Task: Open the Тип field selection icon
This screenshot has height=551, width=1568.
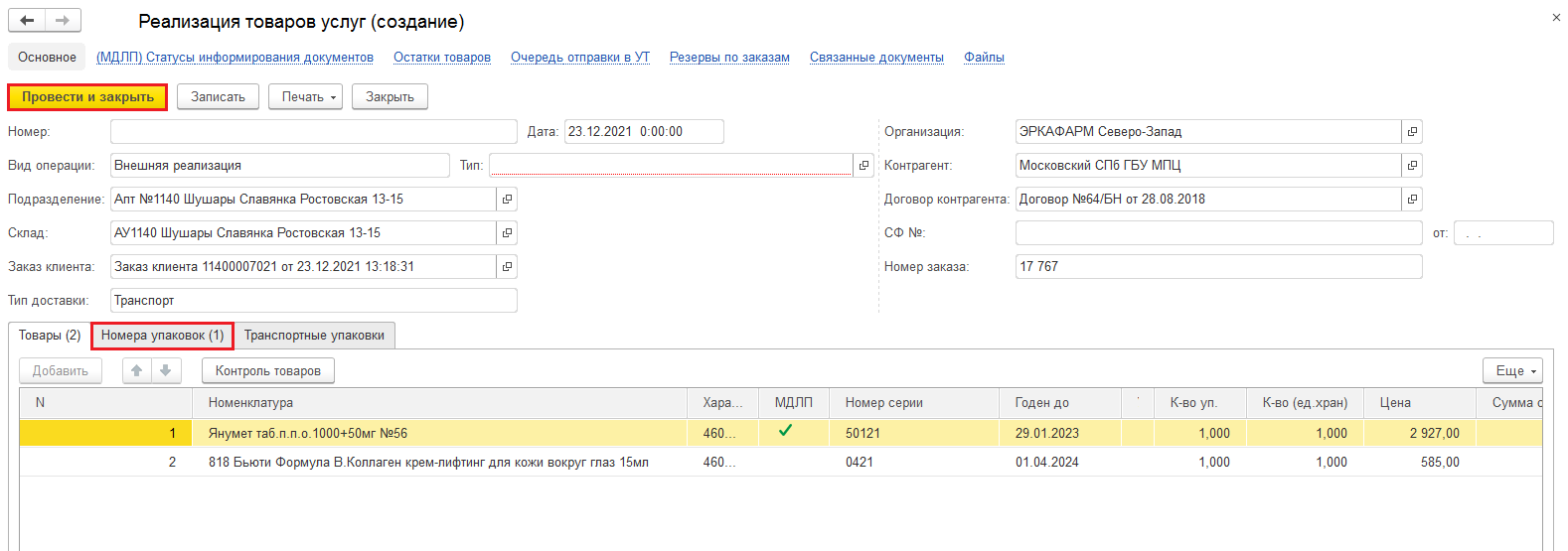Action: (x=863, y=165)
